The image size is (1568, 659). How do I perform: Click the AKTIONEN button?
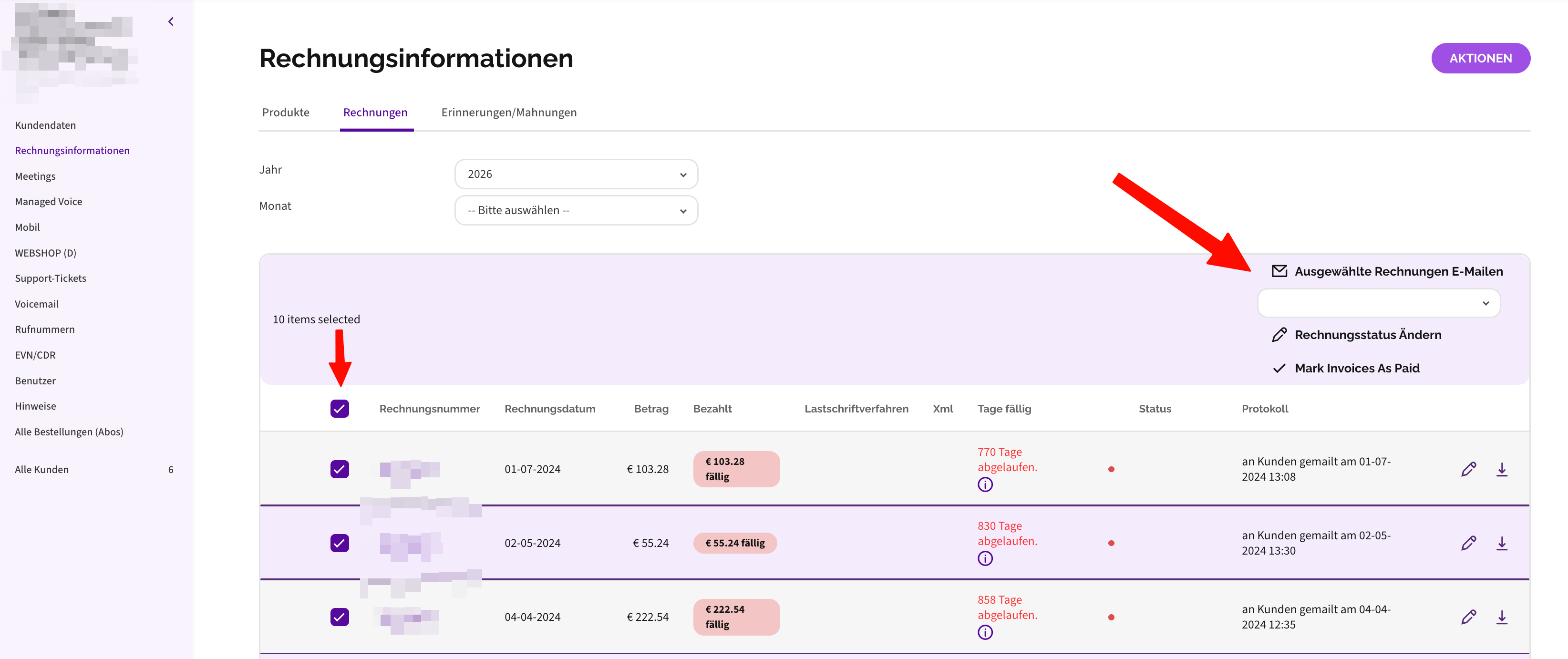[1480, 59]
